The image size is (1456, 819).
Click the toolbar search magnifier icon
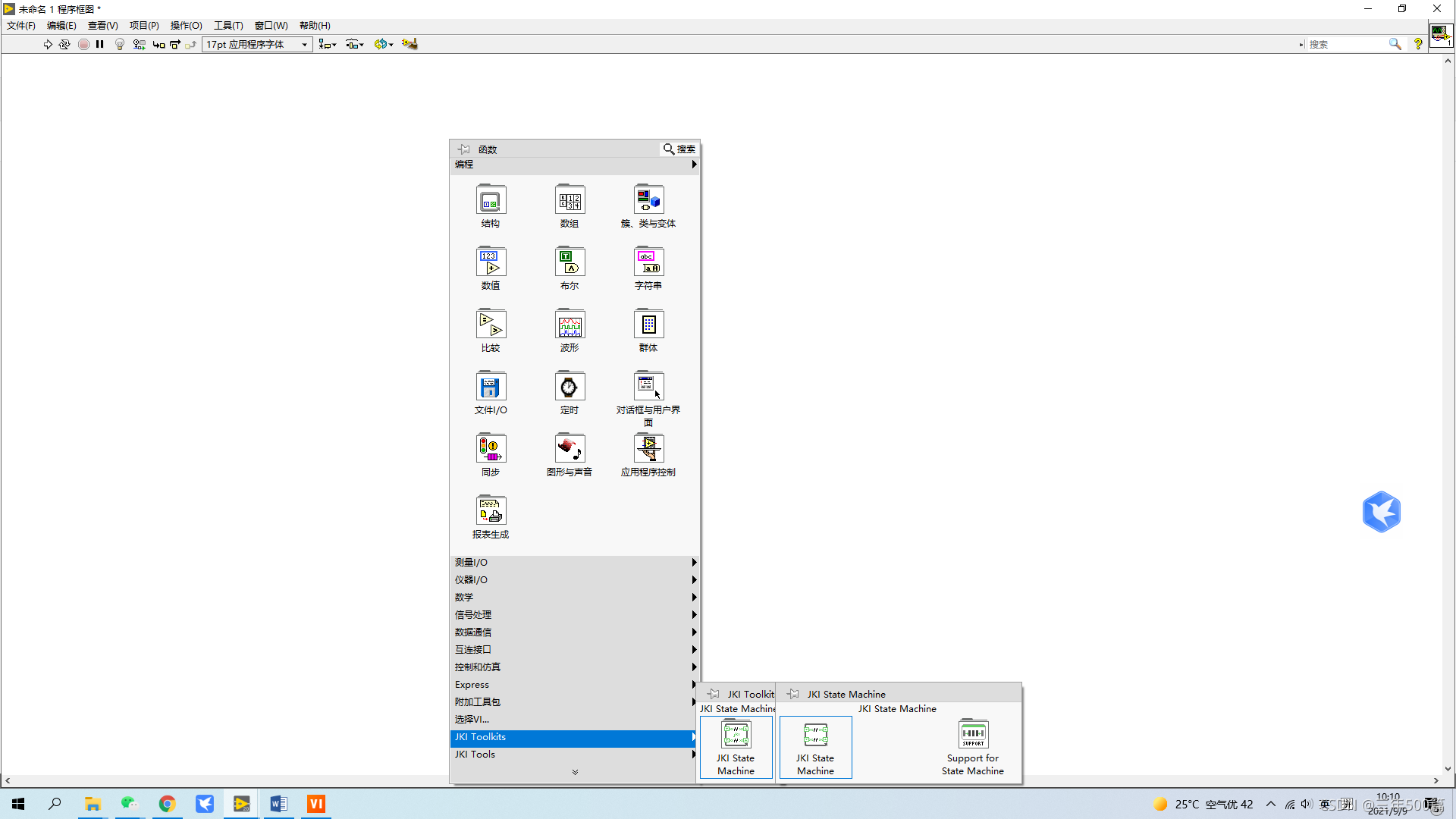[1395, 45]
